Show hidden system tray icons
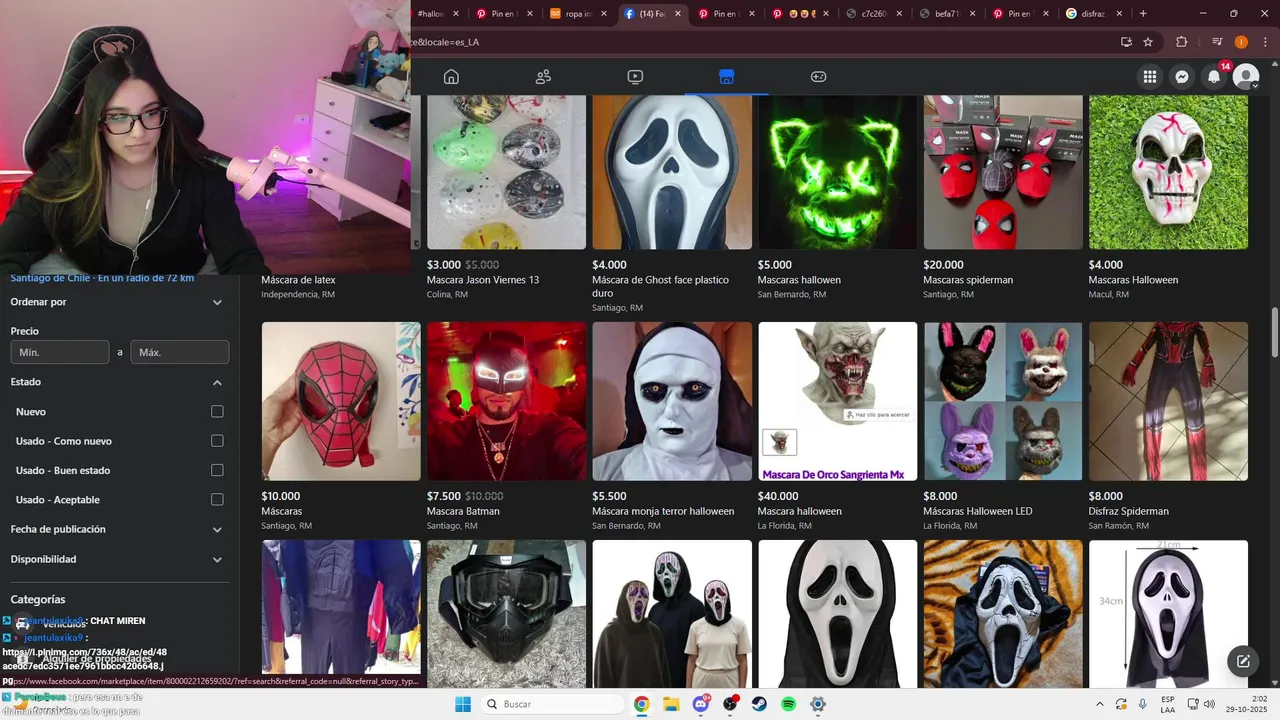The height and width of the screenshot is (720, 1280). click(1099, 704)
